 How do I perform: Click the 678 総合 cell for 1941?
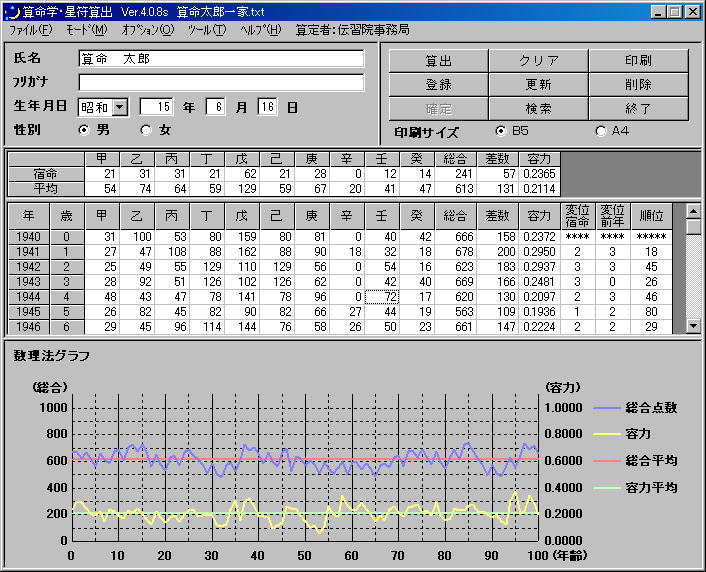click(x=455, y=252)
